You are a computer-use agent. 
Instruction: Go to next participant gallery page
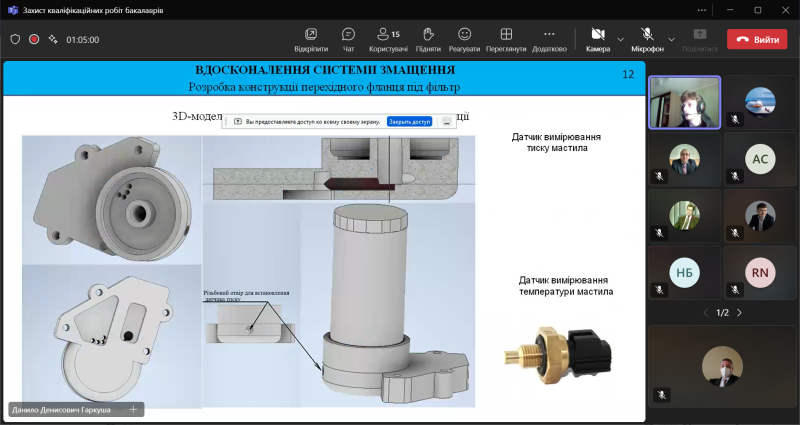[x=739, y=313]
